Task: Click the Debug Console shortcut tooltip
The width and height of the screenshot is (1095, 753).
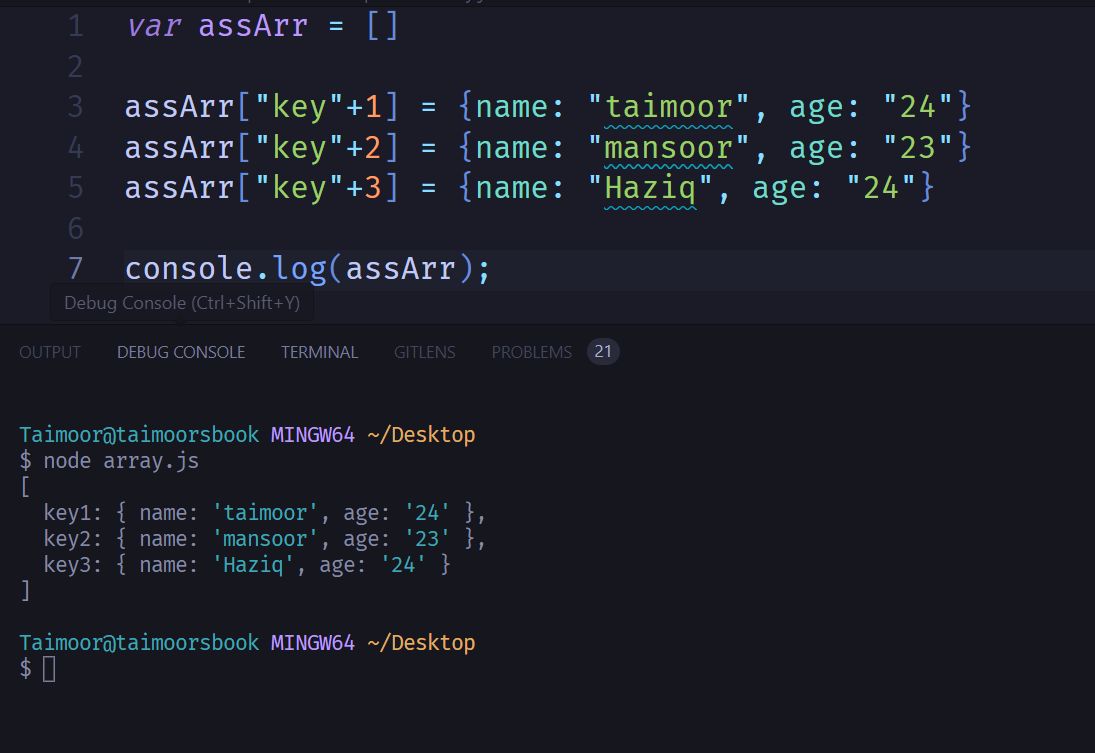Action: click(x=181, y=303)
